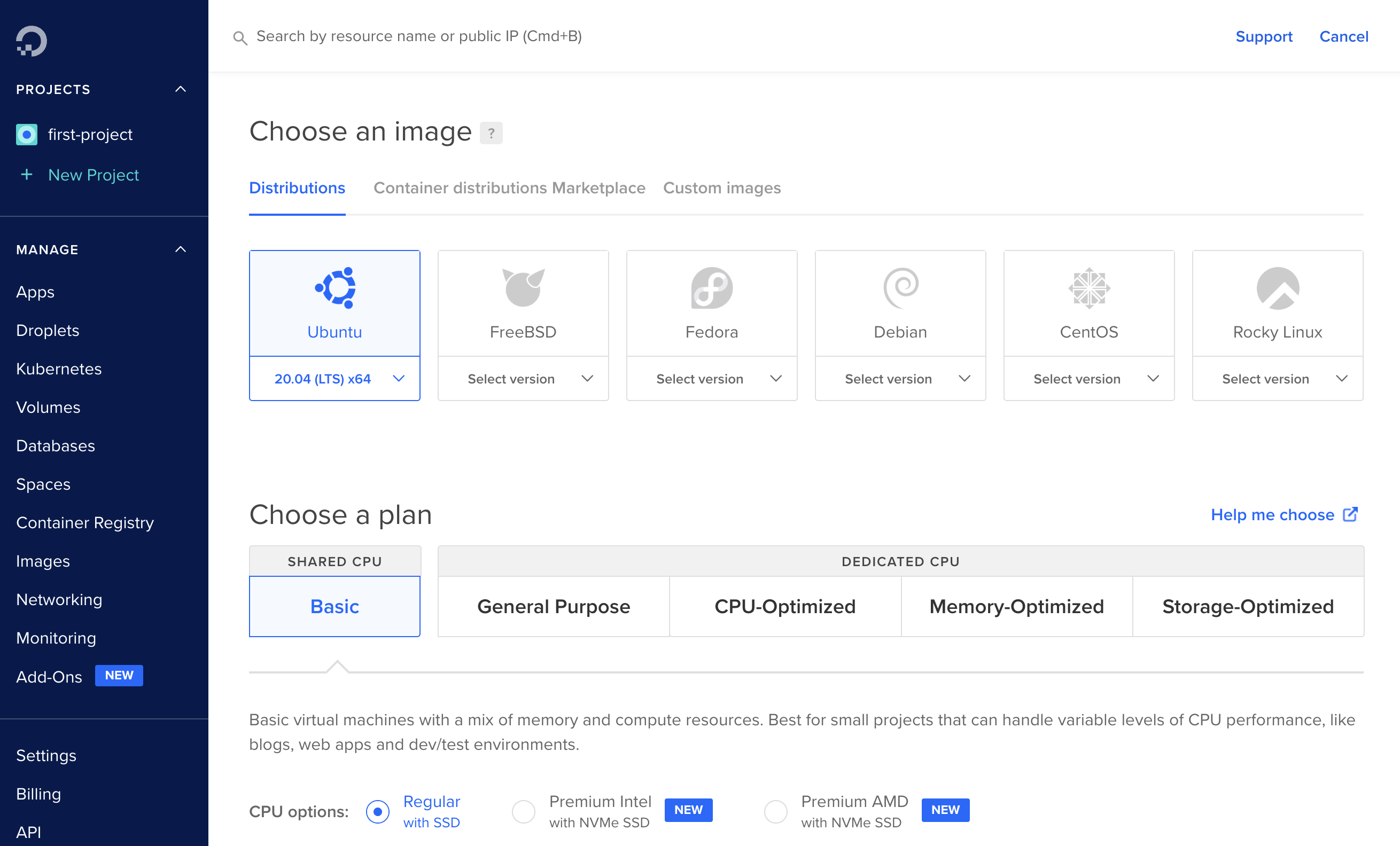This screenshot has width=1400, height=846.
Task: Click the NEW badge beside Premium Intel
Action: [689, 810]
